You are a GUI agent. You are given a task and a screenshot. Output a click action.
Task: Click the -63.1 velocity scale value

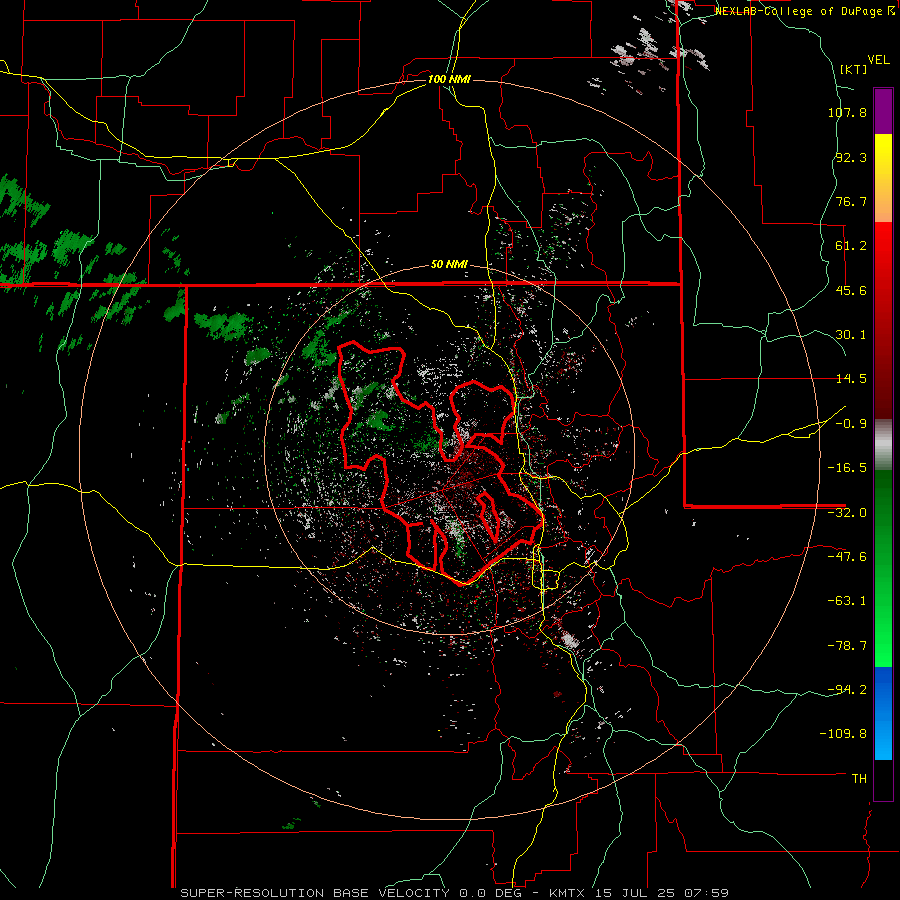(x=847, y=601)
